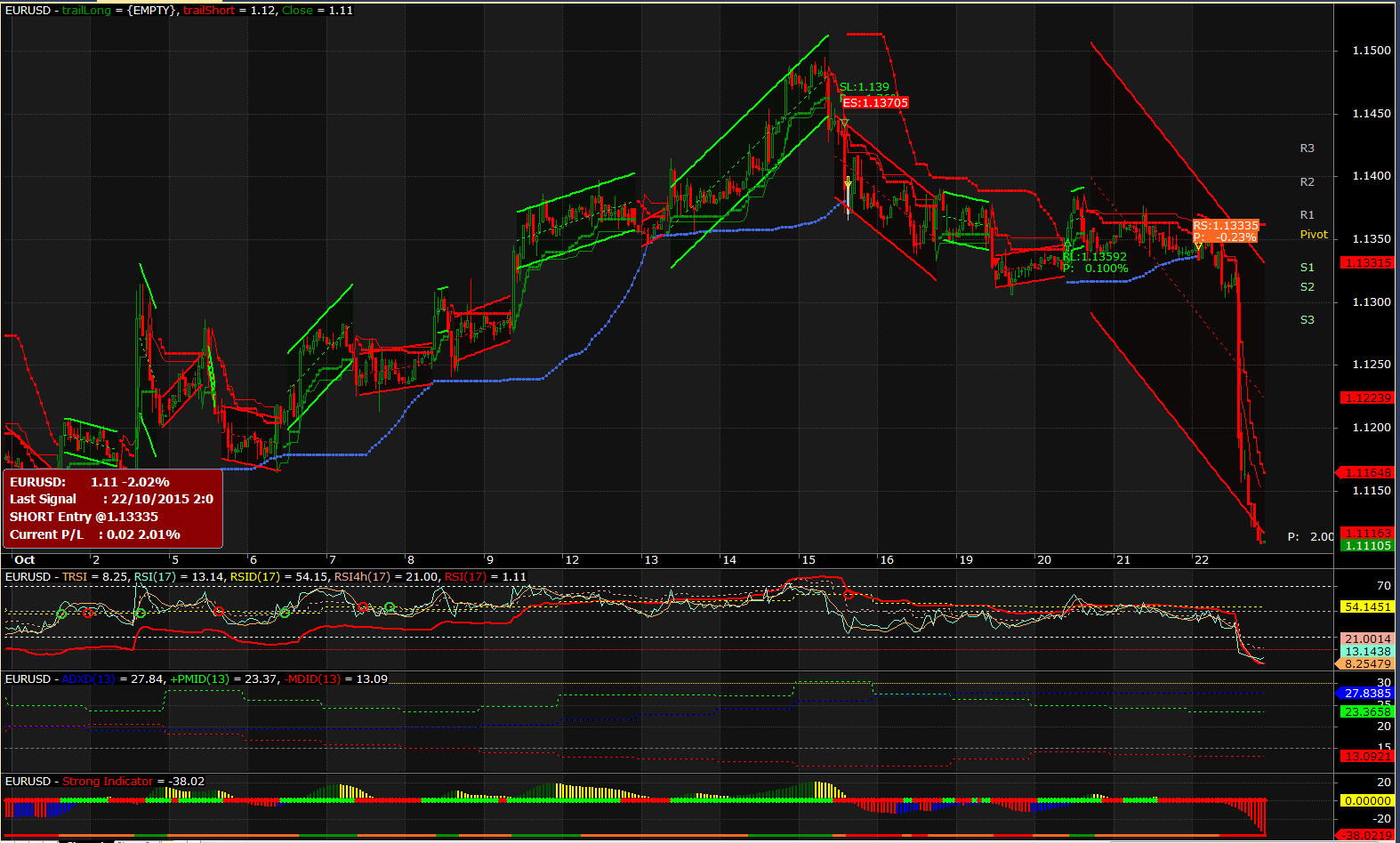
Task: Click the date axis label 22
Action: coord(1202,559)
